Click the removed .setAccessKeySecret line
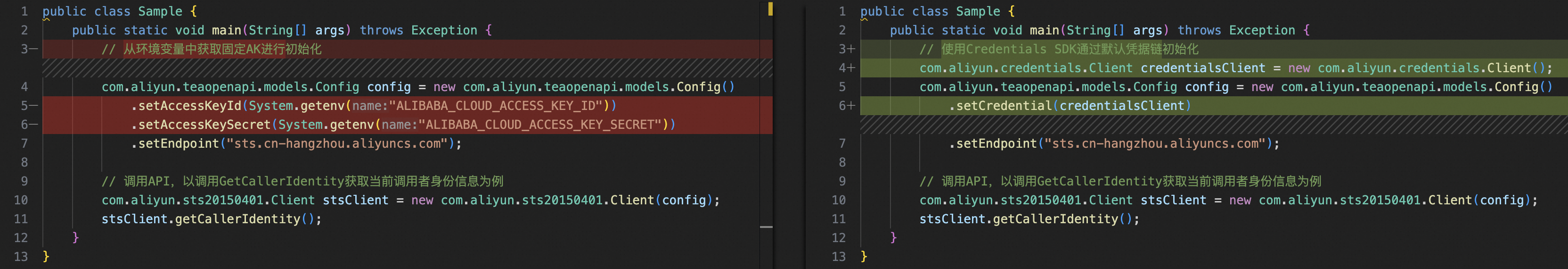Screen dimensions: 1568x269 point(403,125)
